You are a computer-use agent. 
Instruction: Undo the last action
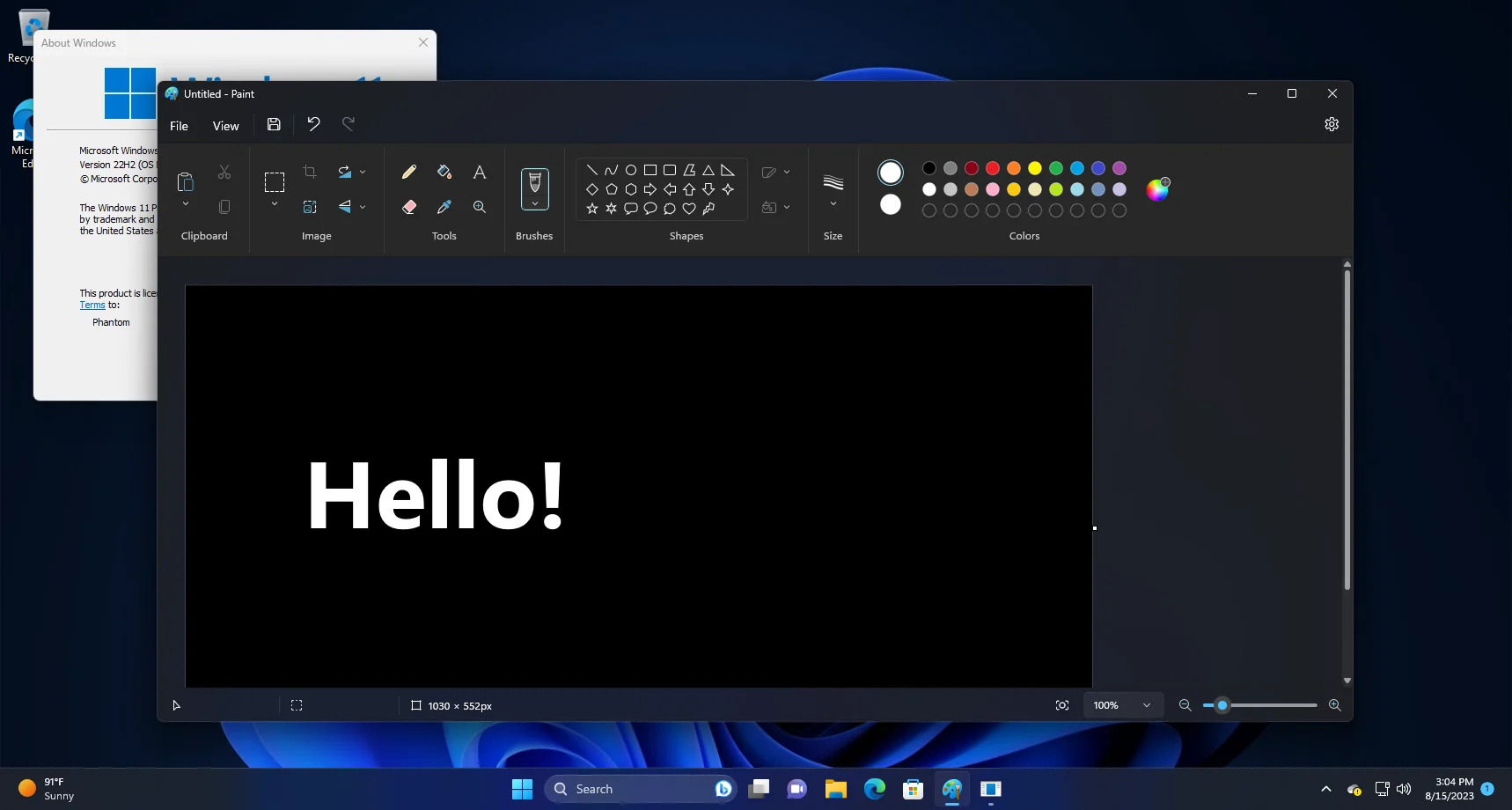pyautogui.click(x=313, y=124)
